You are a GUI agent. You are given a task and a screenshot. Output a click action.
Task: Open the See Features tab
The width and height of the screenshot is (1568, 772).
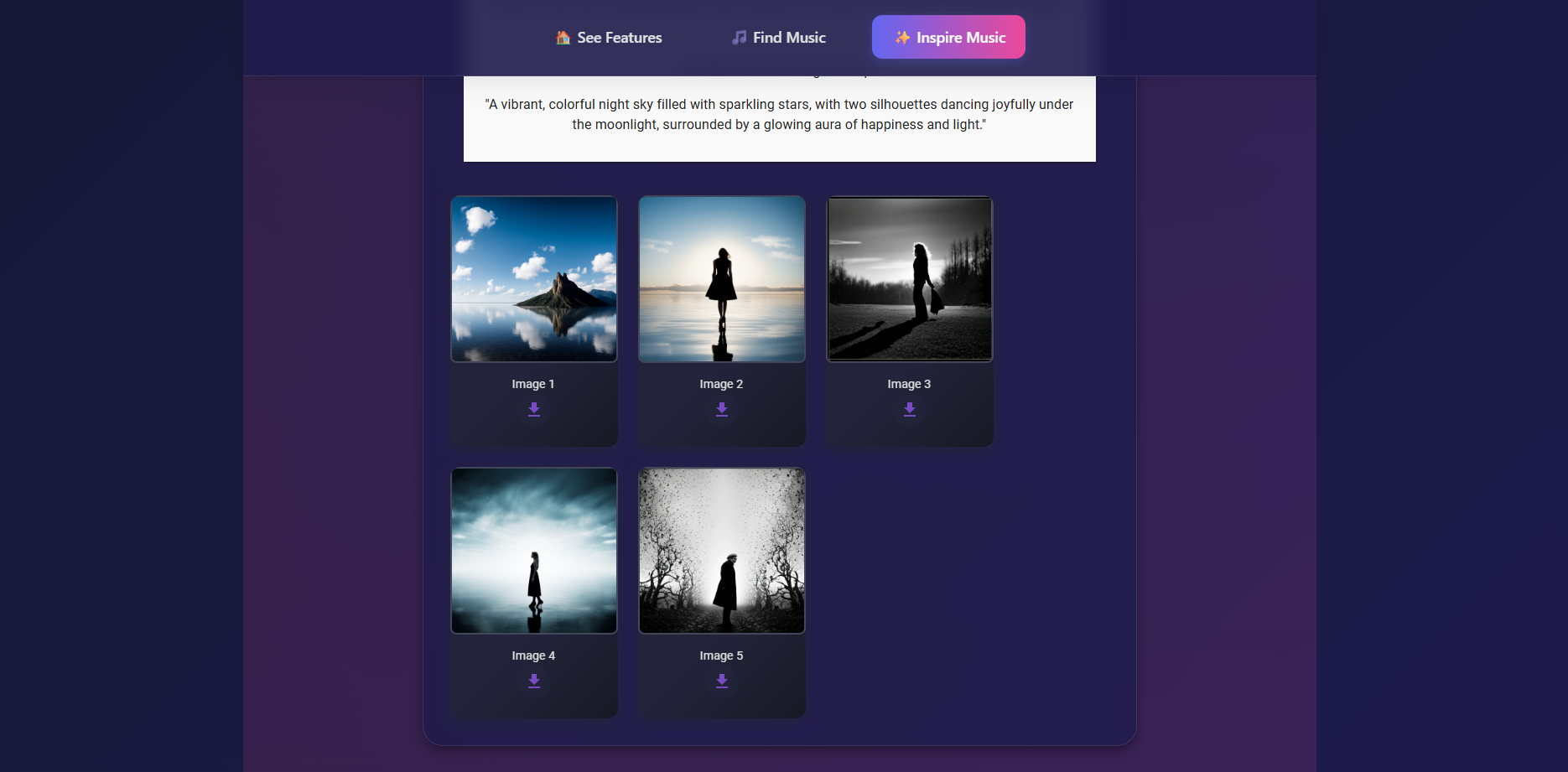click(610, 38)
